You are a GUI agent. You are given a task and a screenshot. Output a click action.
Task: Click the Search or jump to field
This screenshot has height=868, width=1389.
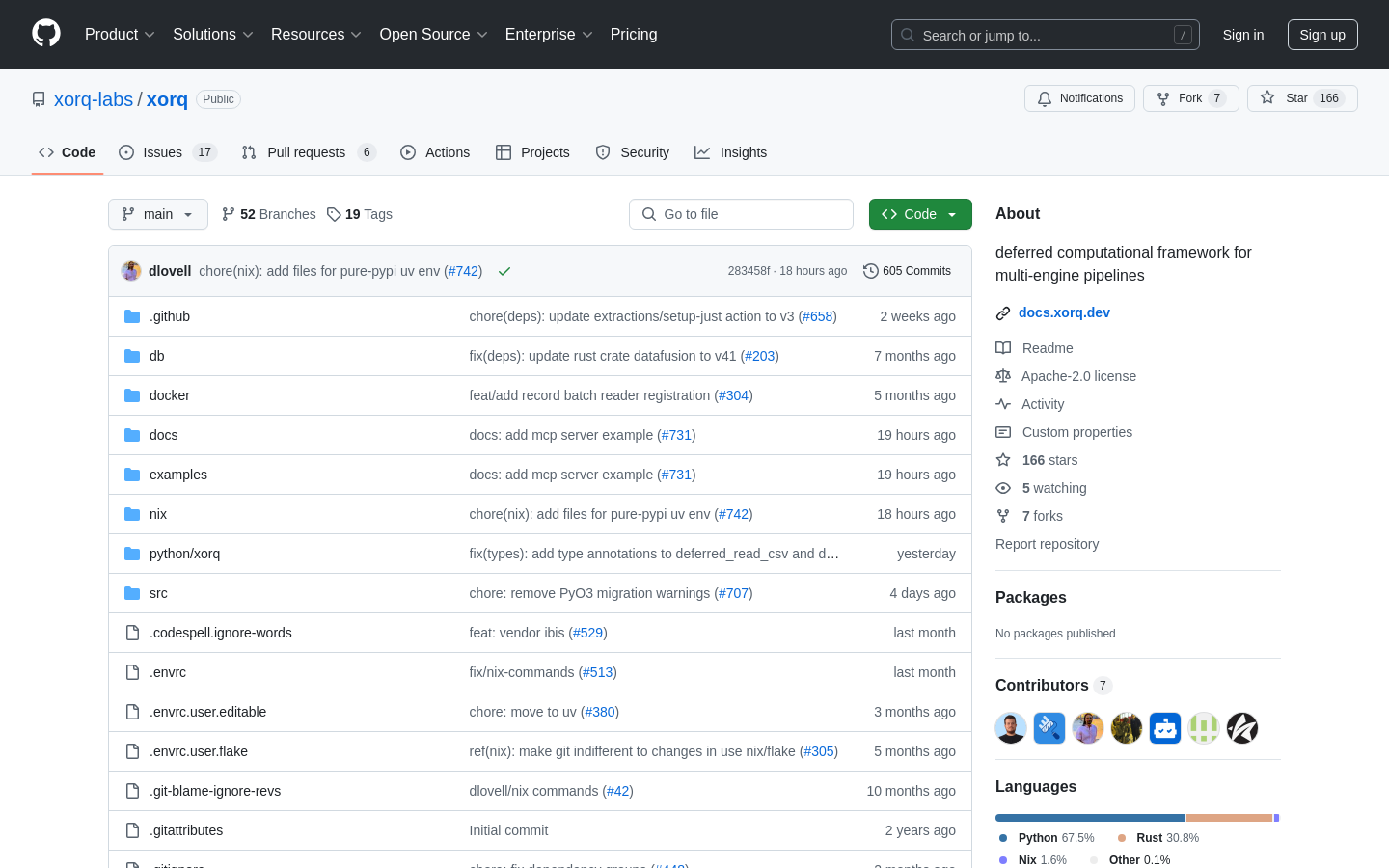(1046, 35)
